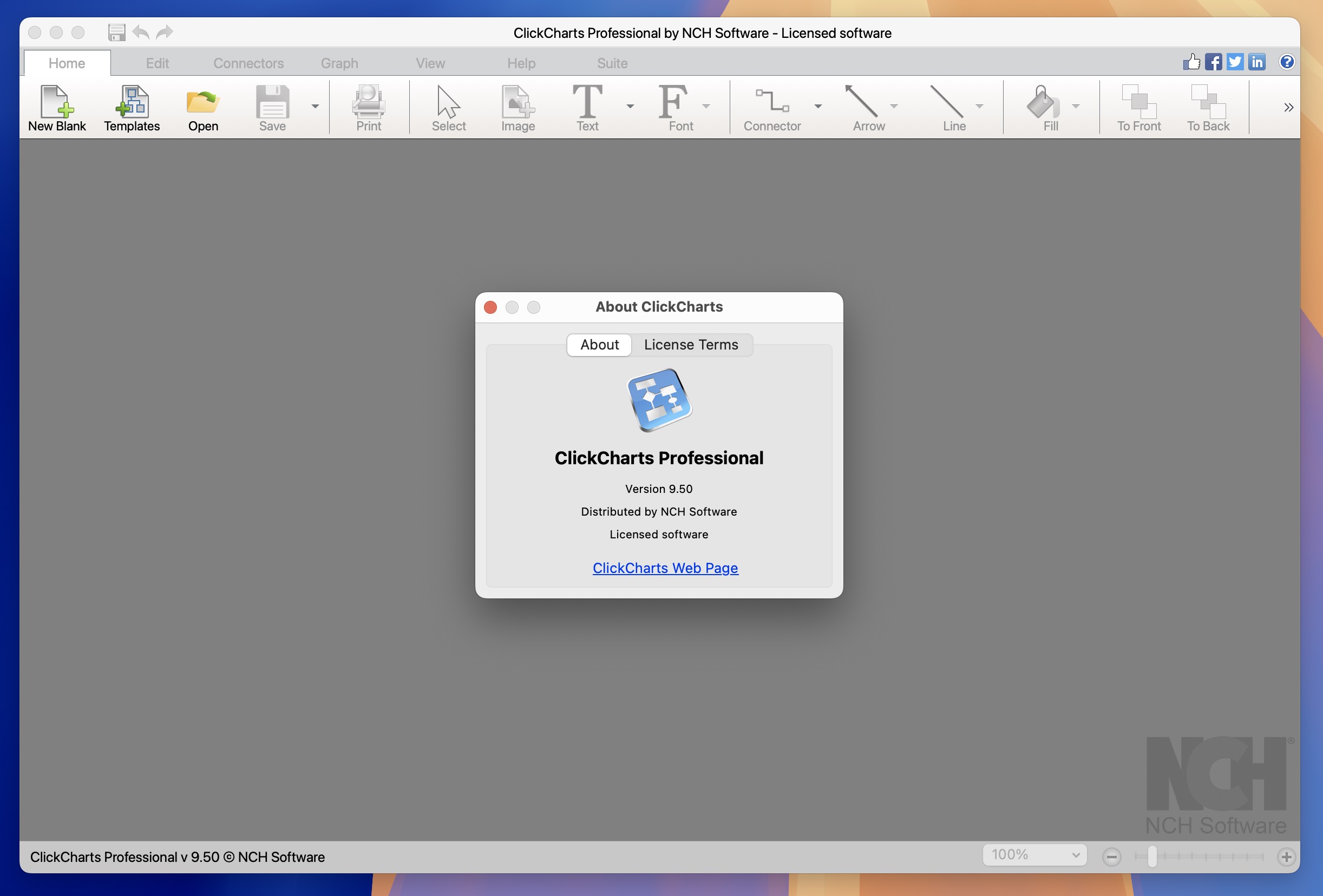The height and width of the screenshot is (896, 1323).
Task: Click the Print toolbar icon
Action: pyautogui.click(x=368, y=108)
